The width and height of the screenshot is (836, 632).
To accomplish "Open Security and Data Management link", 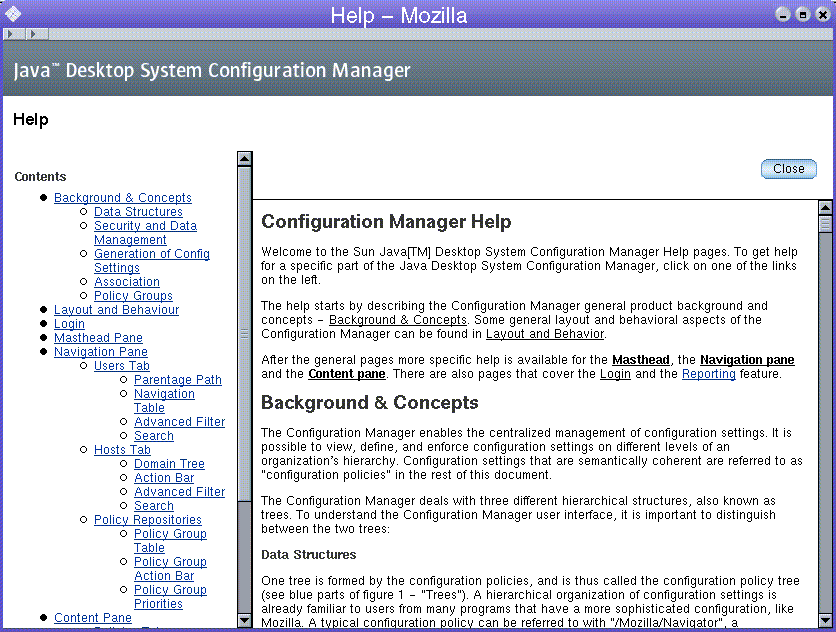I will click(145, 233).
